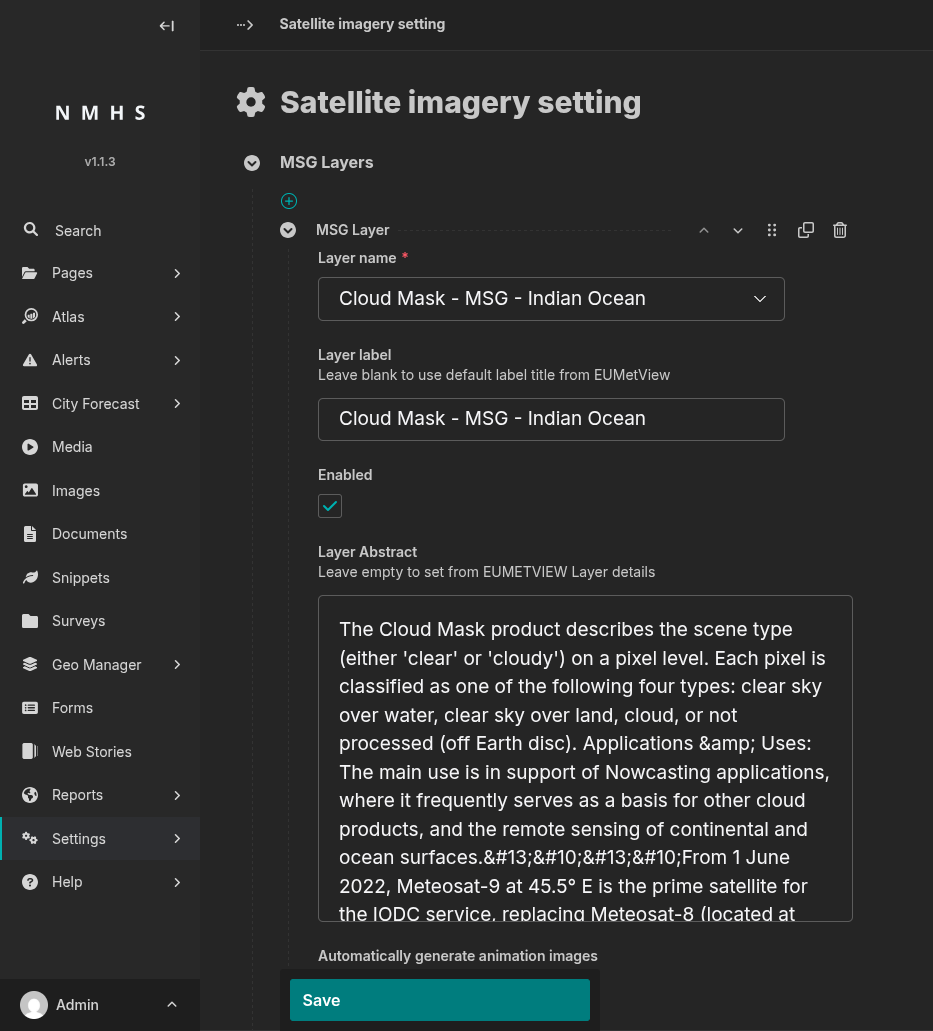Open the Satellite imagery setting breadcrumb
Viewport: 933px width, 1031px height.
click(362, 24)
